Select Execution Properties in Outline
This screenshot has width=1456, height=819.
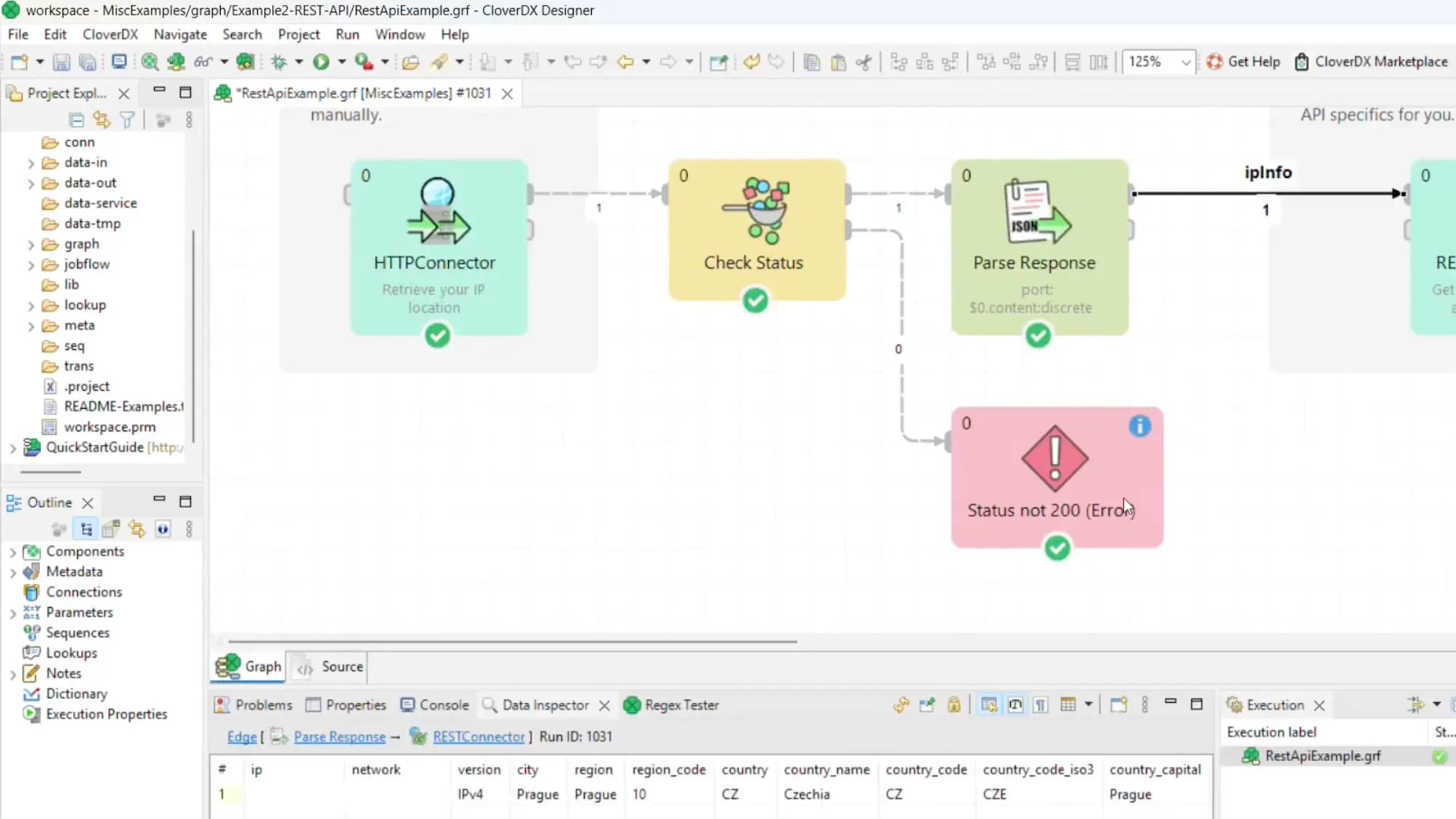(x=106, y=714)
